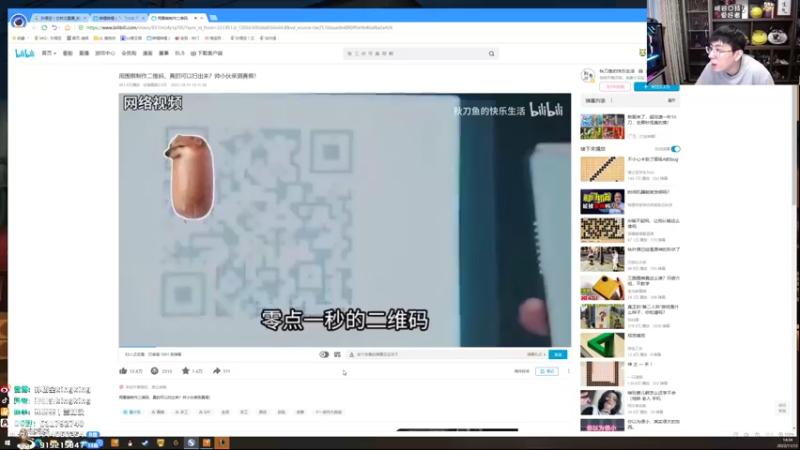Open the orange app icon next to the blue taskbar app
800x450 pixels.
pyautogui.click(x=207, y=443)
